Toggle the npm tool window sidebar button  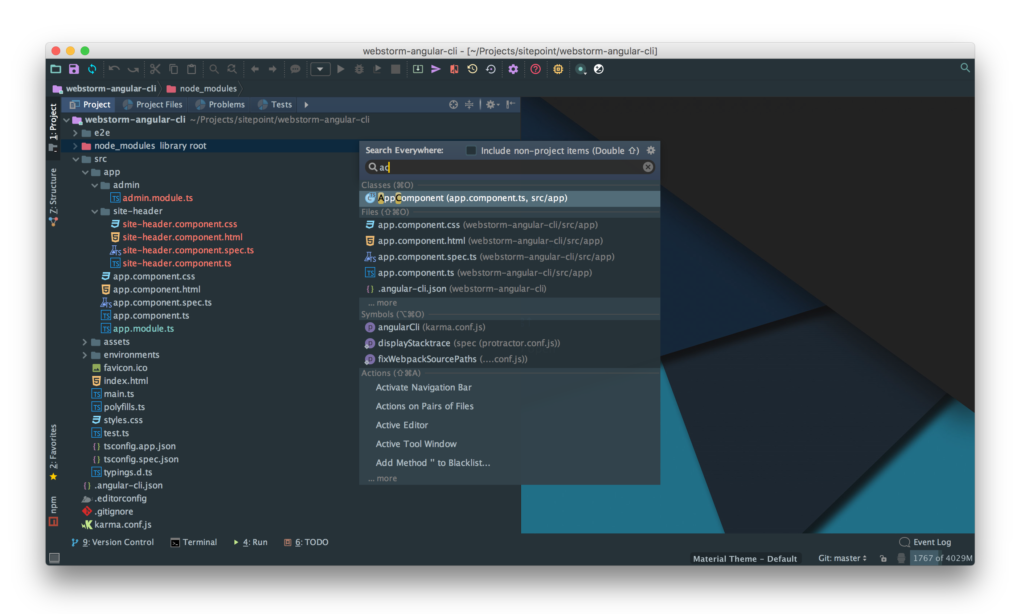[x=54, y=508]
